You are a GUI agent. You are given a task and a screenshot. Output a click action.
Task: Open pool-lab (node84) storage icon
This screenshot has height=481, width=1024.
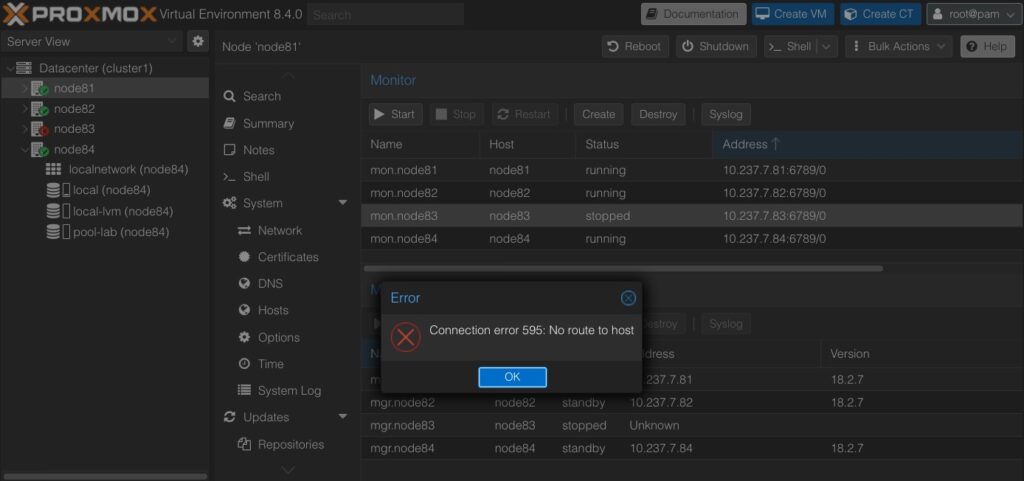pyautogui.click(x=58, y=232)
